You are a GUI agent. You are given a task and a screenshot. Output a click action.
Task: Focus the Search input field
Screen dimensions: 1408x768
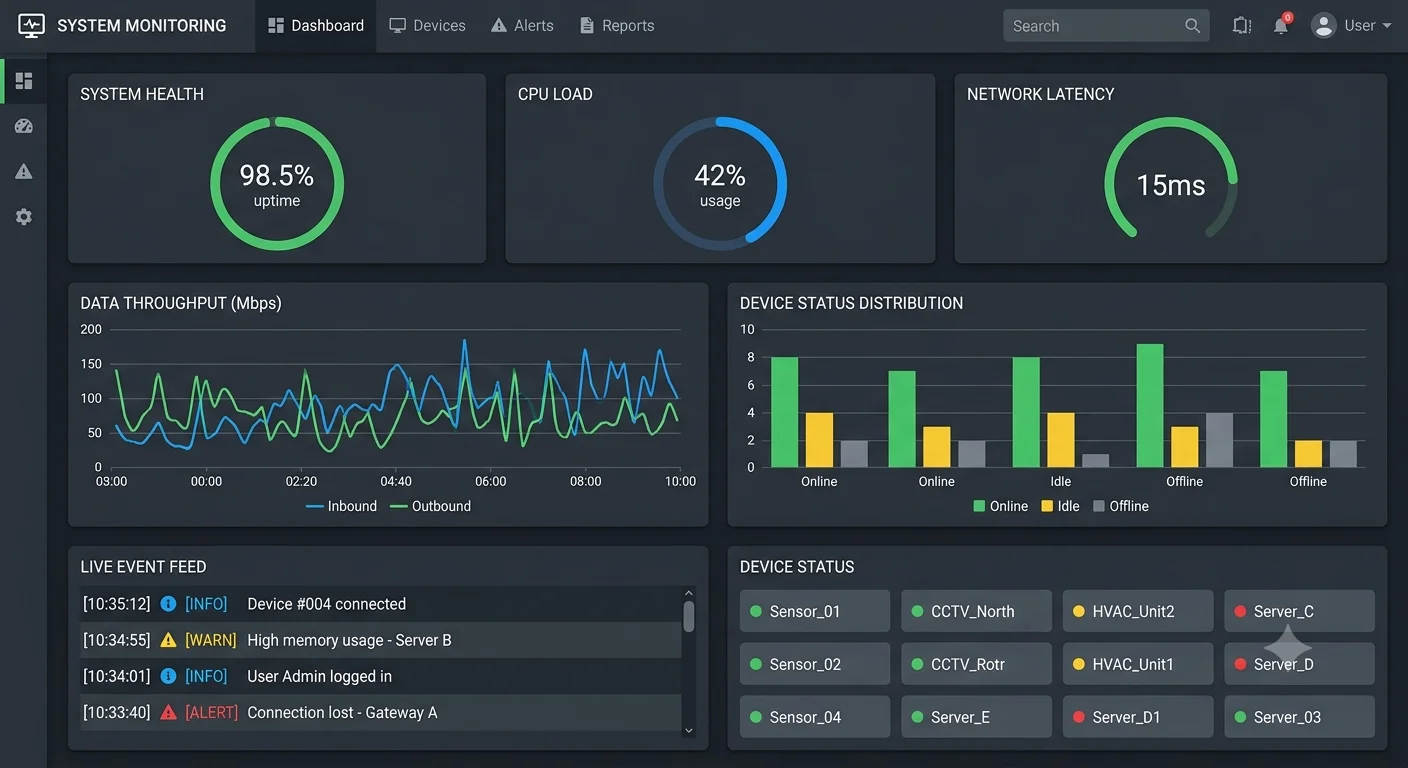point(1094,26)
